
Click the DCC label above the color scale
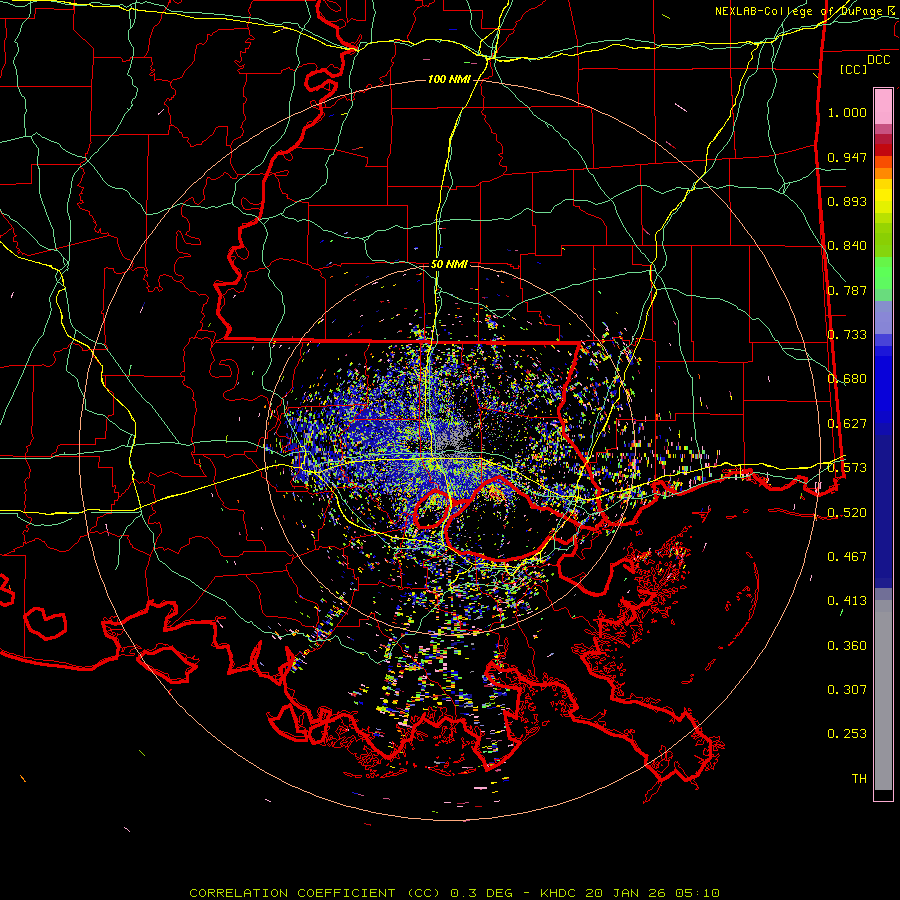coord(878,60)
